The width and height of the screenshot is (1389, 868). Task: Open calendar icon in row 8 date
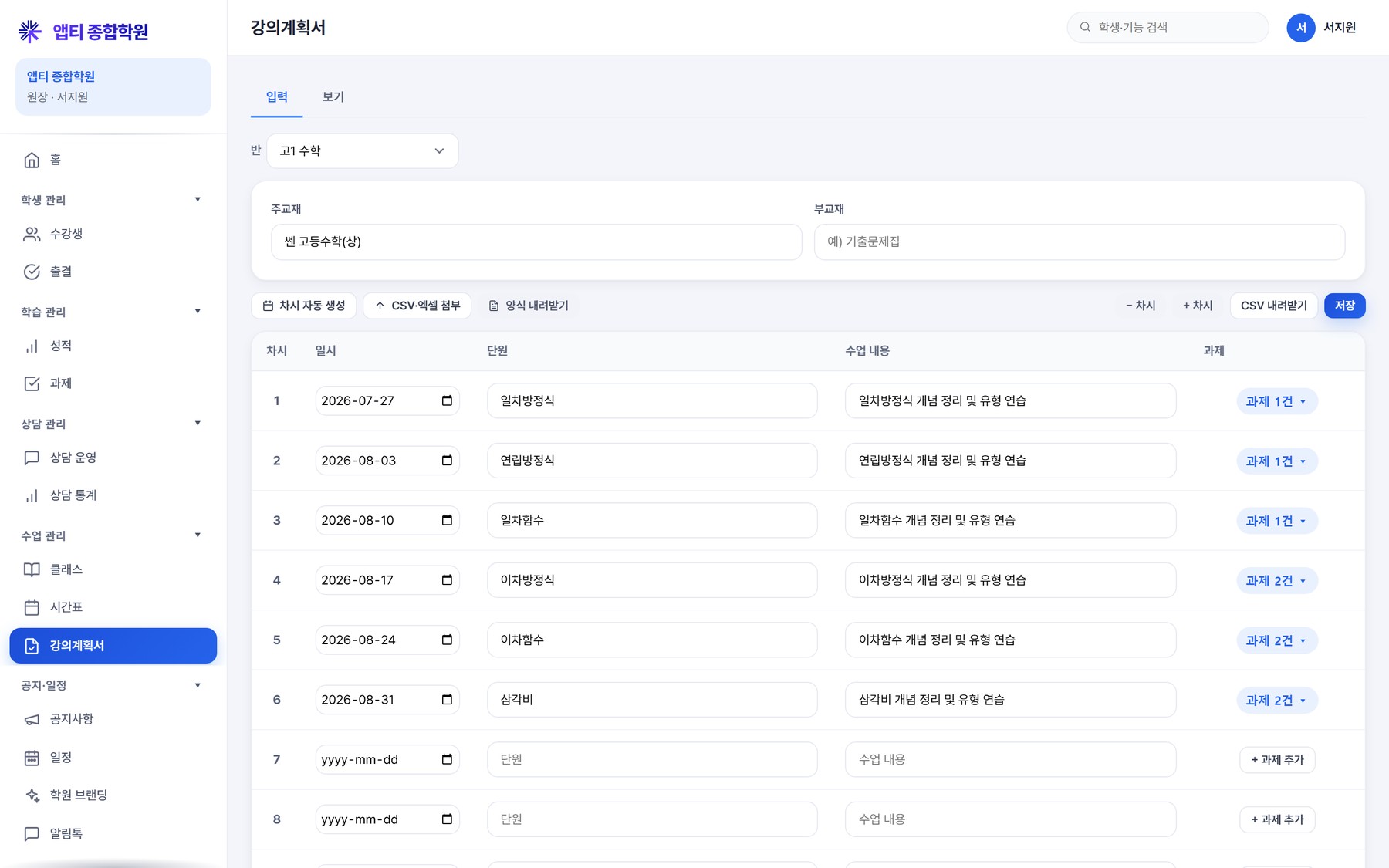click(x=447, y=819)
